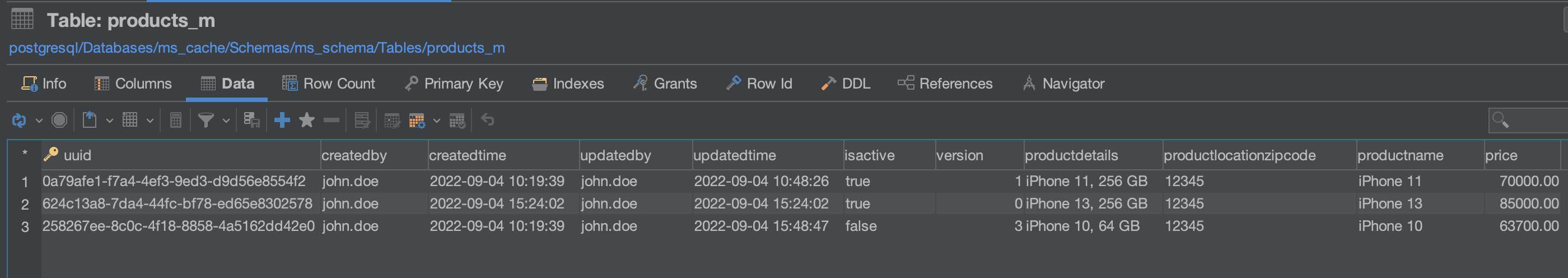Click the funnel filter icon
1568x278 pixels.
[x=206, y=120]
